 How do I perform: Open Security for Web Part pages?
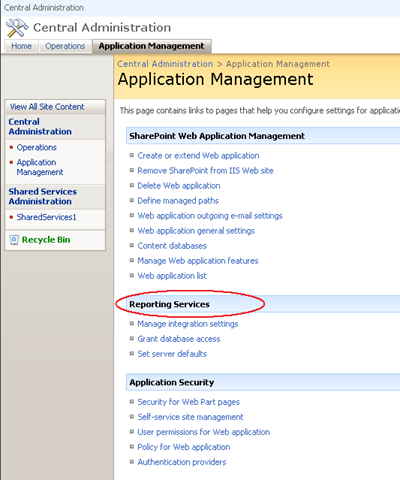[x=189, y=402]
